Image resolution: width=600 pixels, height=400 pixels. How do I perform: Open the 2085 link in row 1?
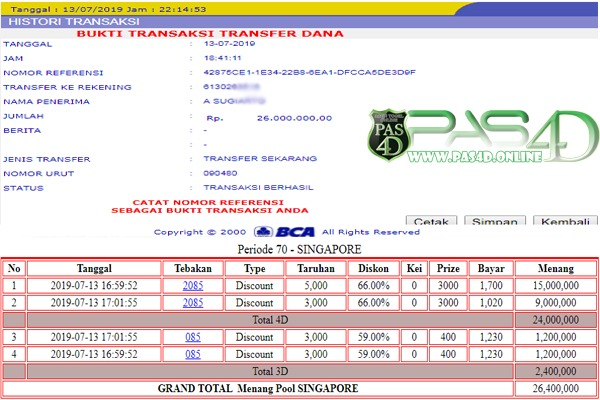(193, 286)
